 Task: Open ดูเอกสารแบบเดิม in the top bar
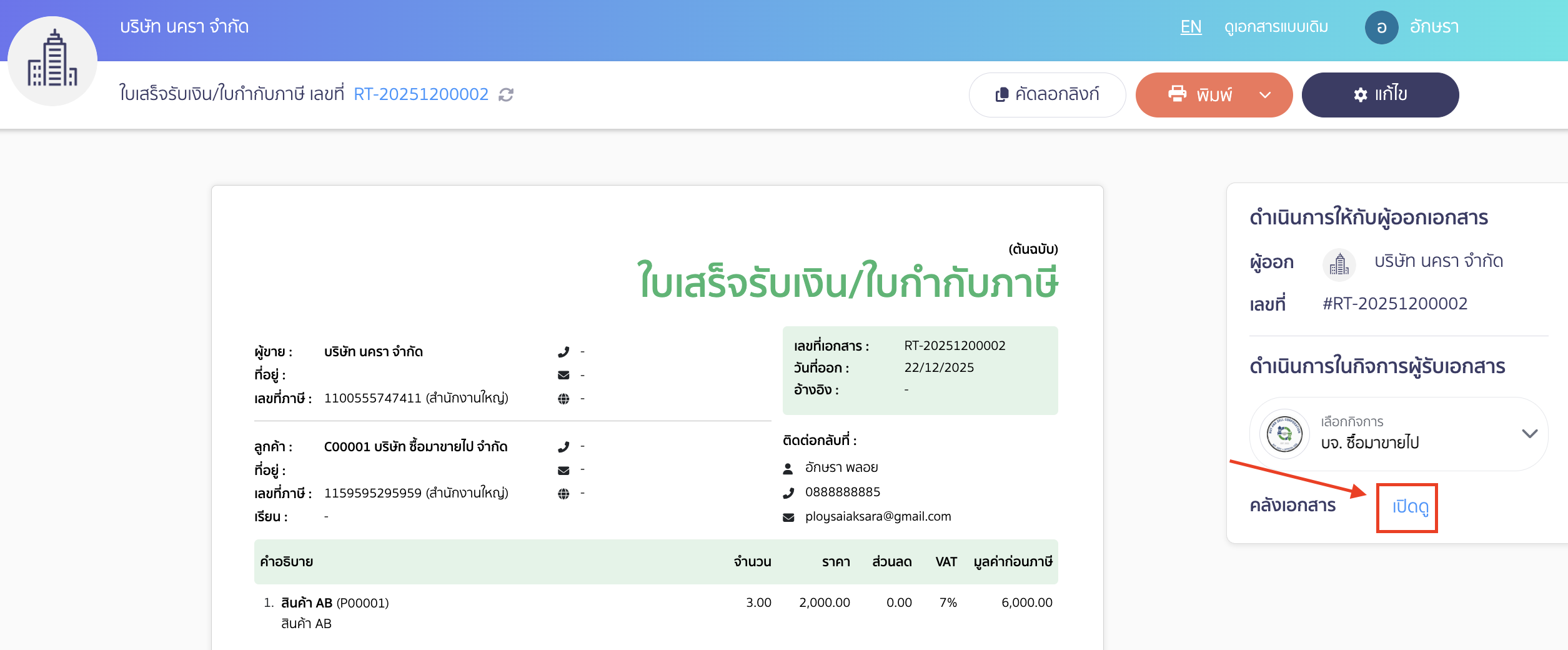pos(1276,27)
